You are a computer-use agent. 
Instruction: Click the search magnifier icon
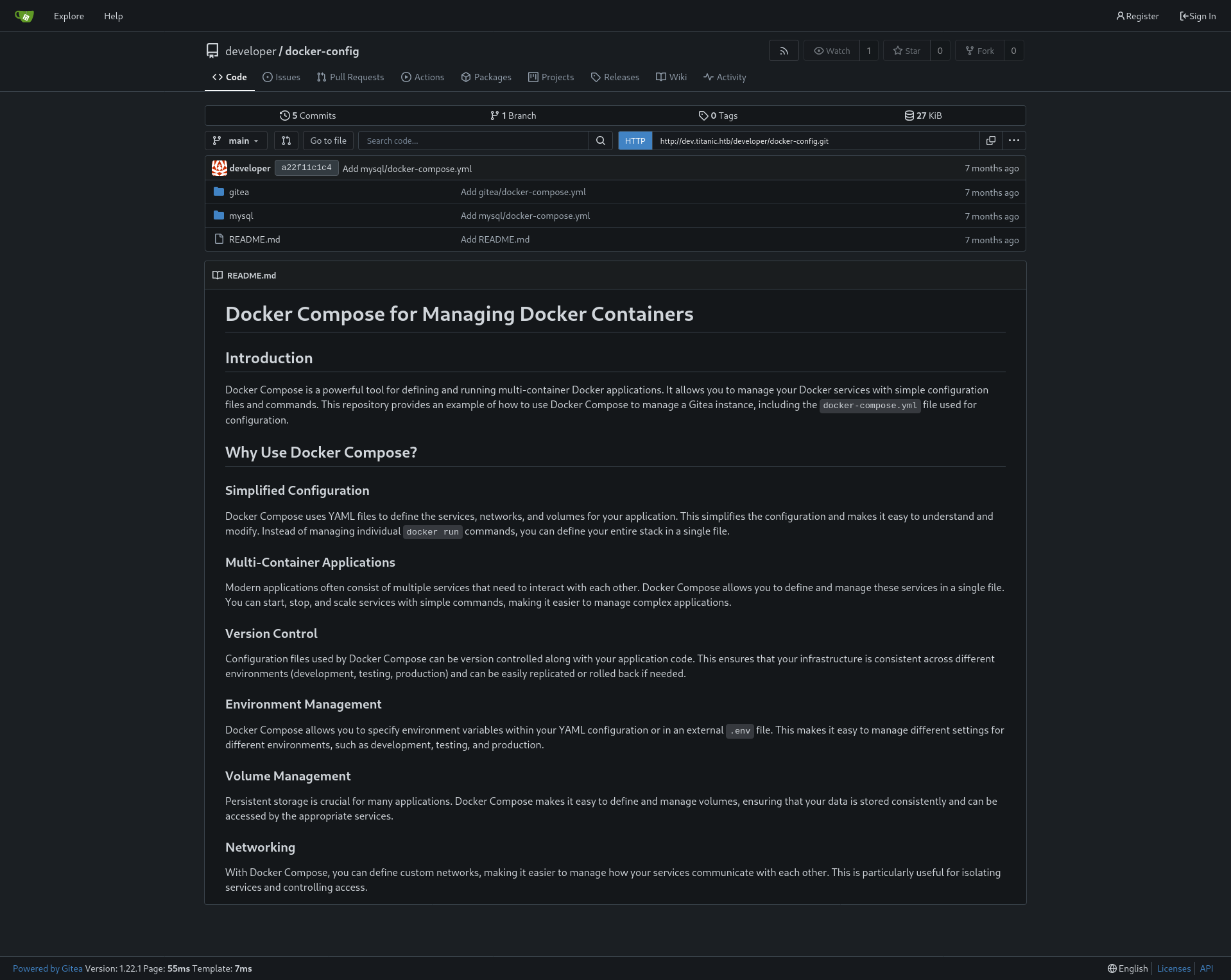click(601, 141)
